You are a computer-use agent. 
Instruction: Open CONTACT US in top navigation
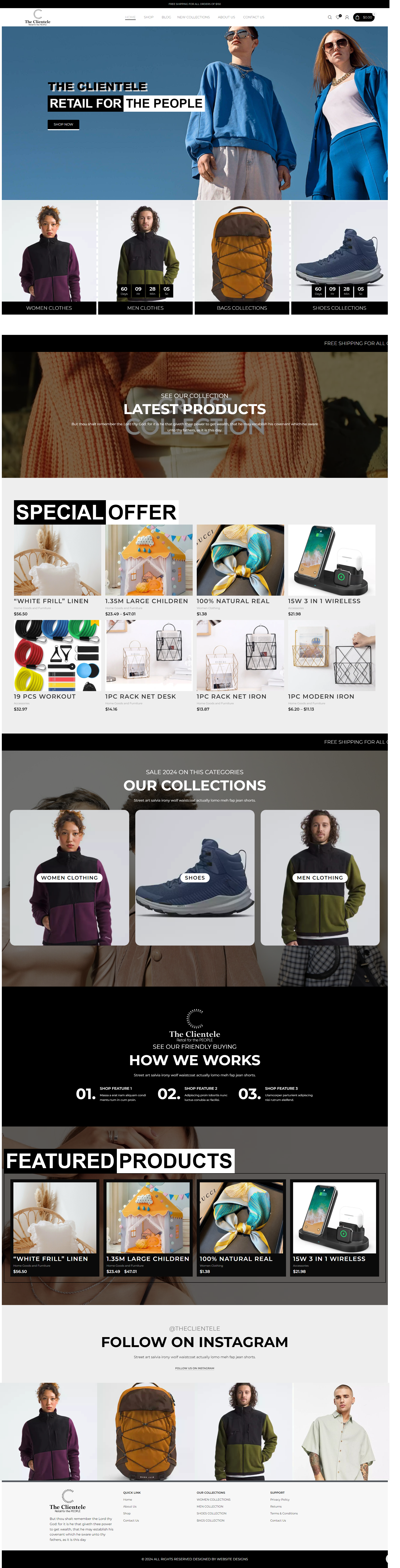pos(254,17)
